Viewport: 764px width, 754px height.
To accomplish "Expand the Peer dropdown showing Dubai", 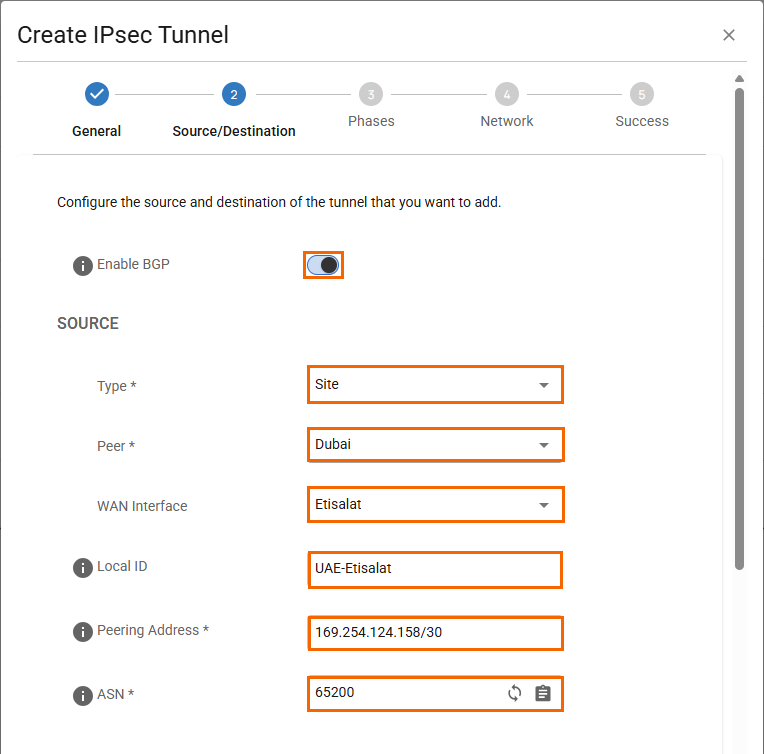I will [434, 444].
